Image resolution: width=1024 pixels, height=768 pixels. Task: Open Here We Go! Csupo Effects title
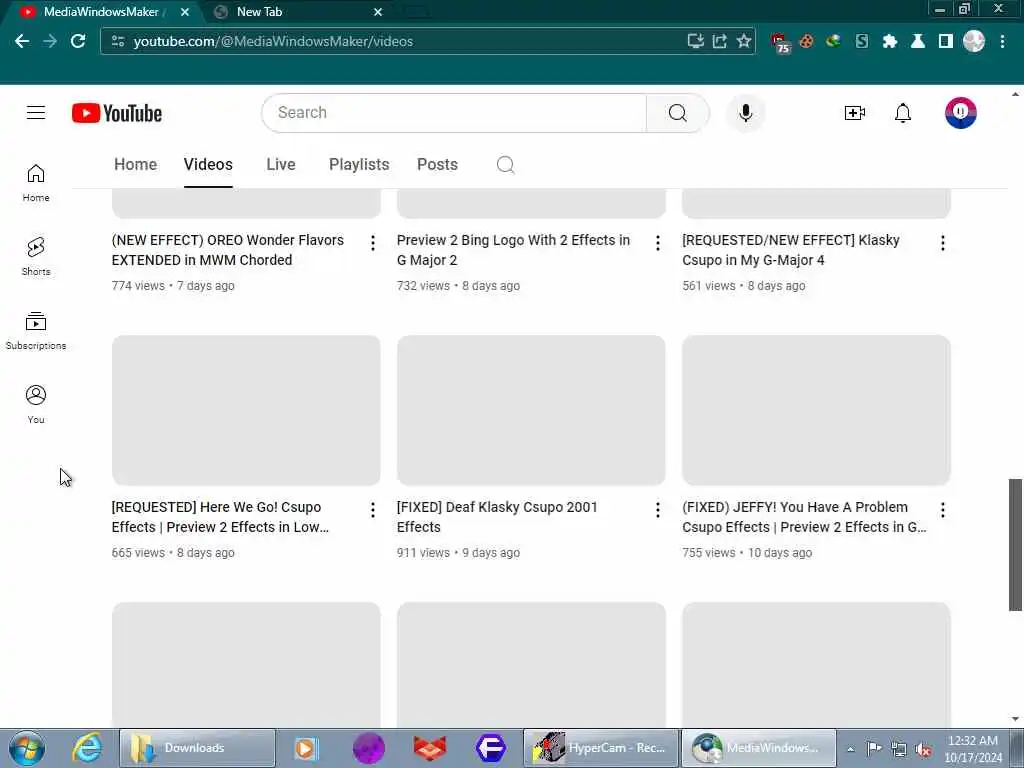[x=220, y=517]
